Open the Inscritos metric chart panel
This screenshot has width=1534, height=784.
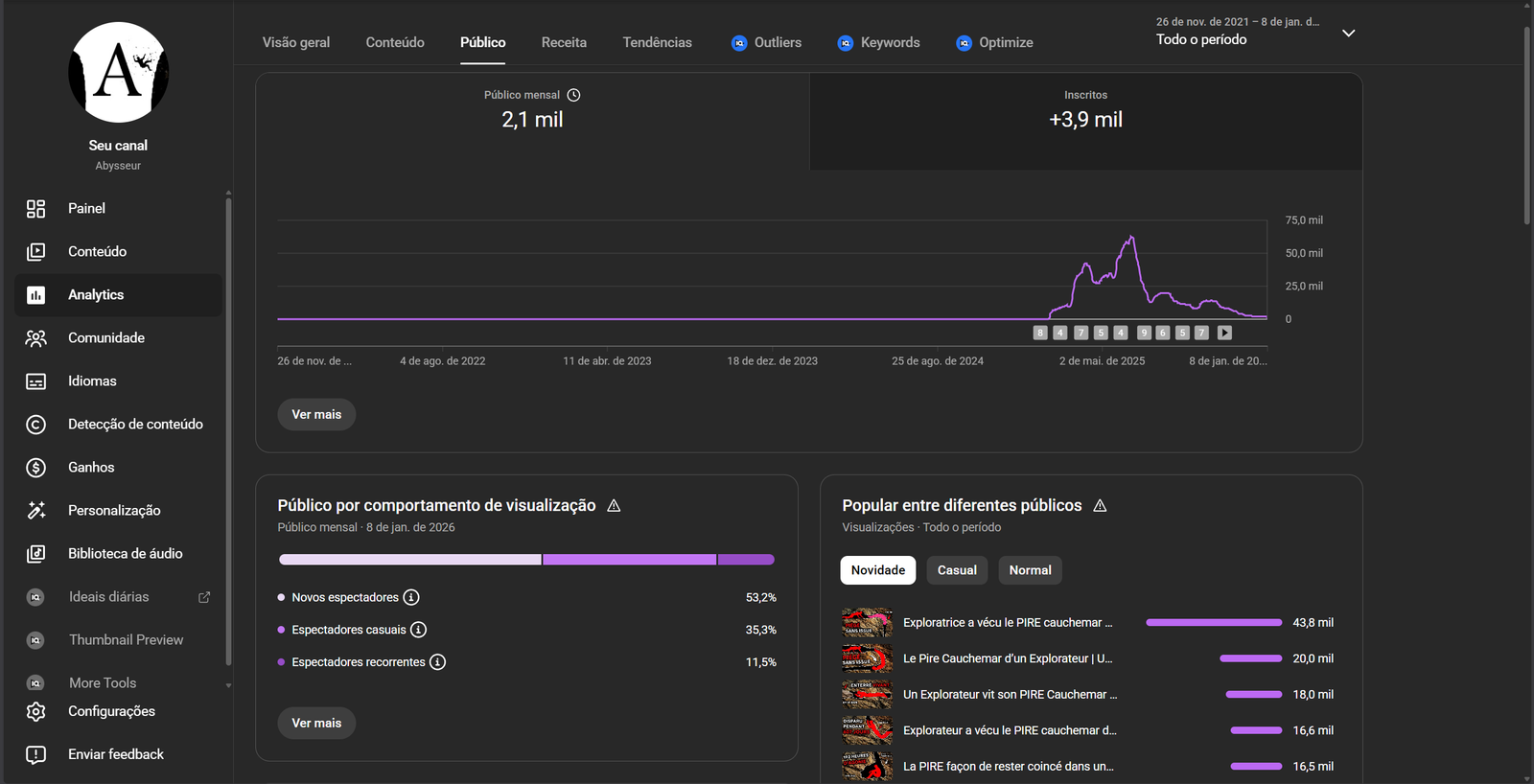pos(1085,121)
